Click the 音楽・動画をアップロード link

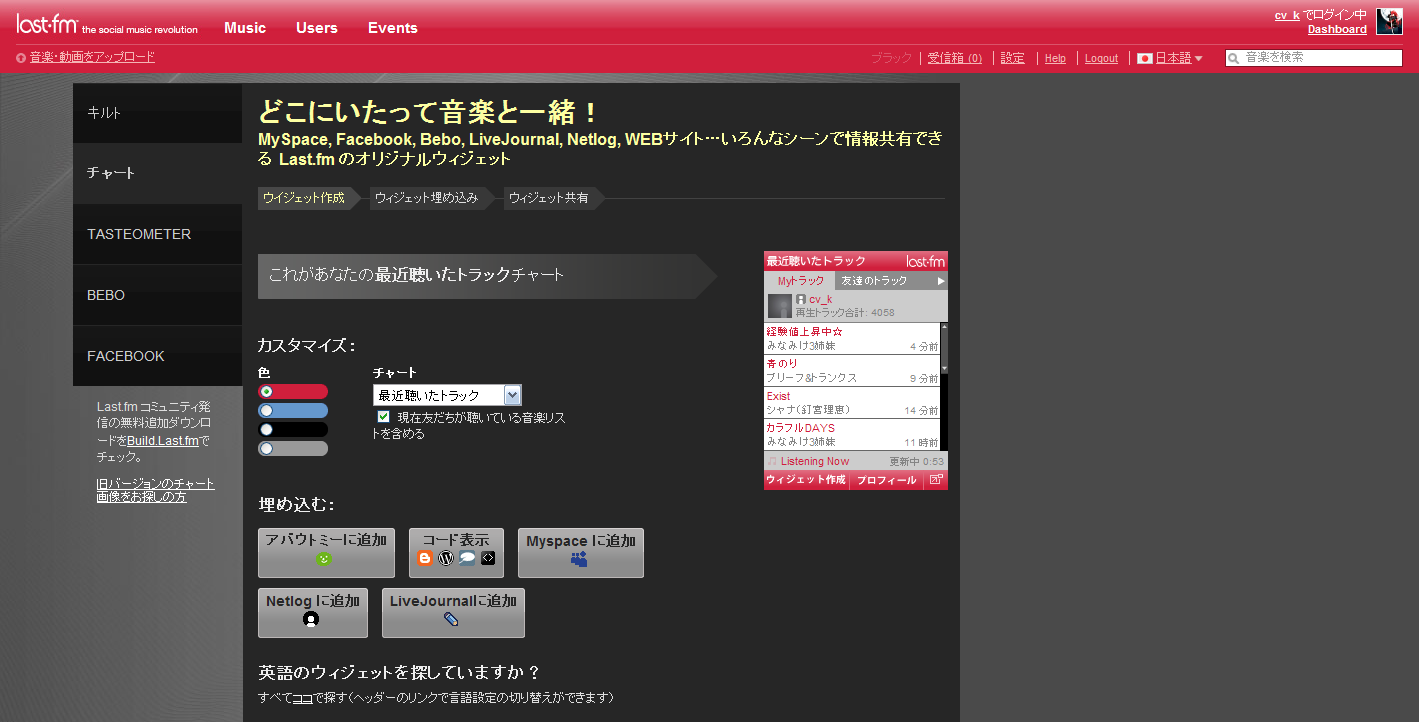[x=92, y=57]
